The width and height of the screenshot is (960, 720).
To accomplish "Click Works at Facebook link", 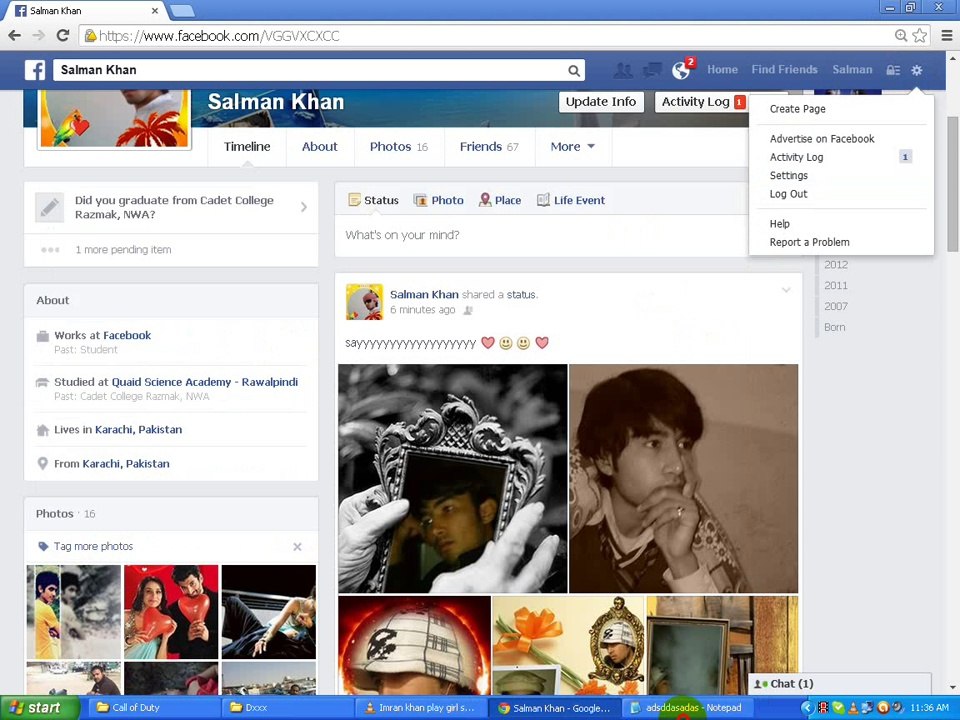I will point(127,336).
